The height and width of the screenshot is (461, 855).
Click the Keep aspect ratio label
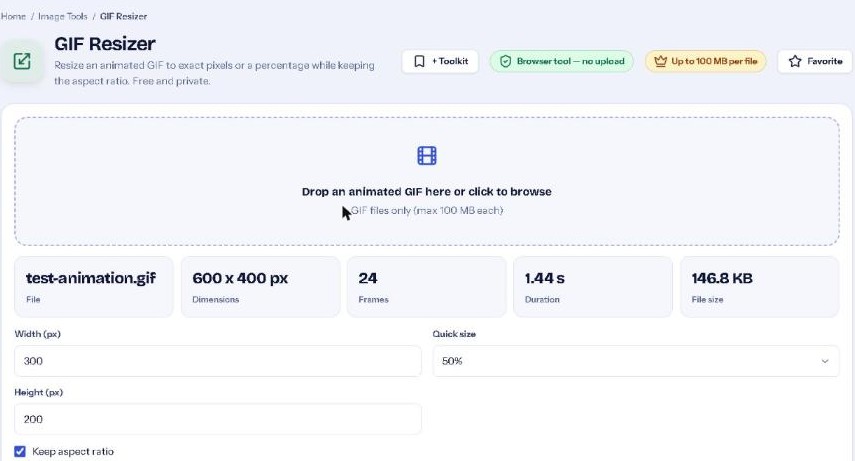point(73,451)
